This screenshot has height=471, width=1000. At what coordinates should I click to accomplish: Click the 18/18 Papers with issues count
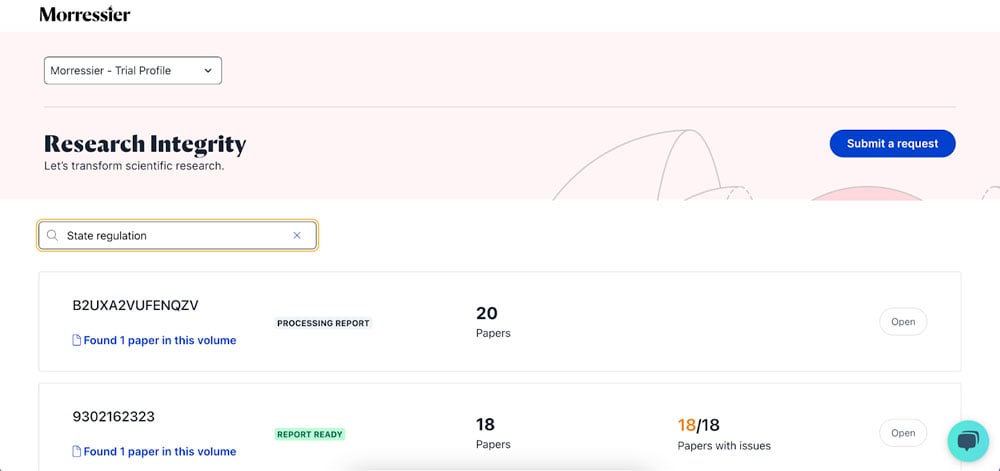[698, 425]
